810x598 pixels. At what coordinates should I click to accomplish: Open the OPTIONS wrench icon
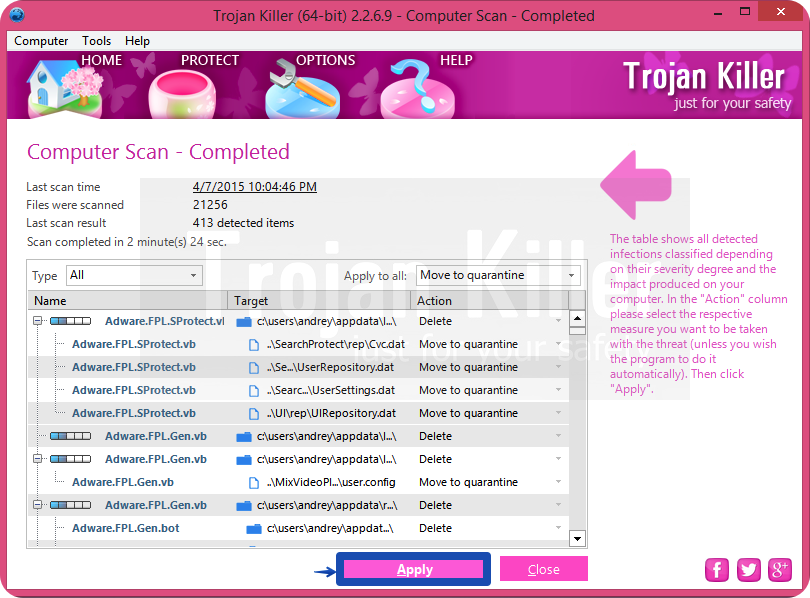303,90
